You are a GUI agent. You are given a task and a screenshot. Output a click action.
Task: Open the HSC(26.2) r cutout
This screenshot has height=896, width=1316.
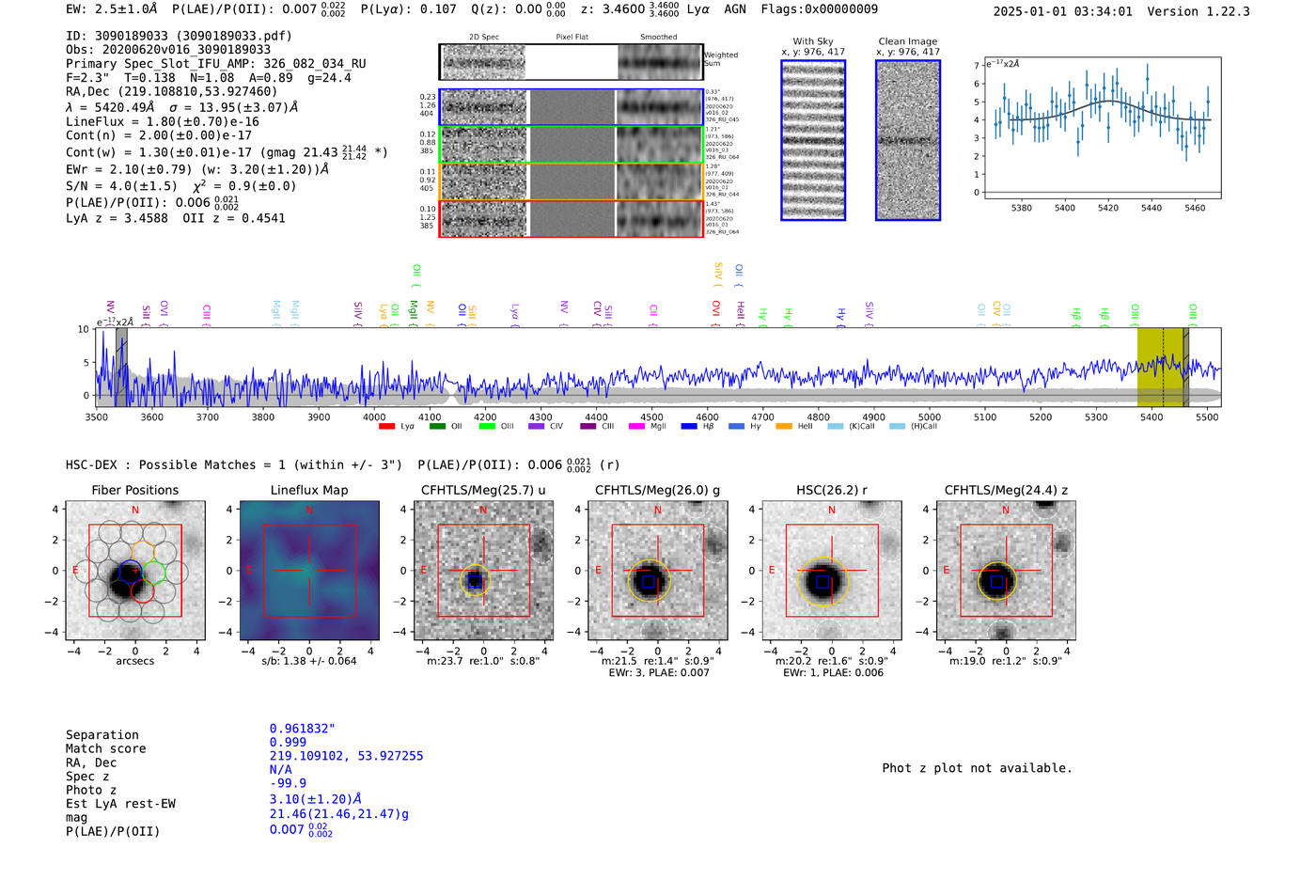coord(831,571)
